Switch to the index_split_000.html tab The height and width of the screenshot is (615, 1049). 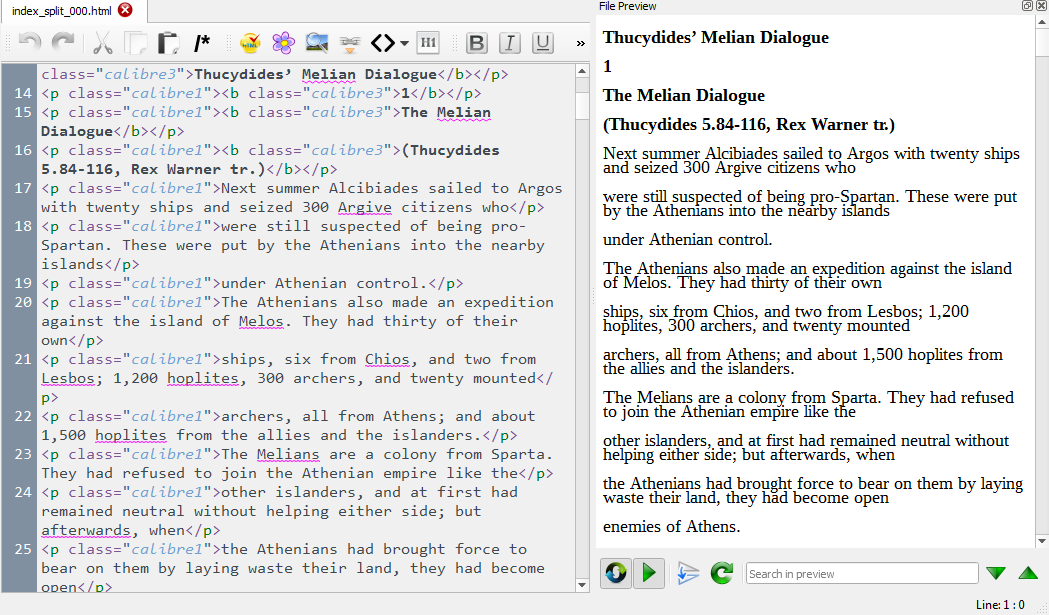coord(62,11)
